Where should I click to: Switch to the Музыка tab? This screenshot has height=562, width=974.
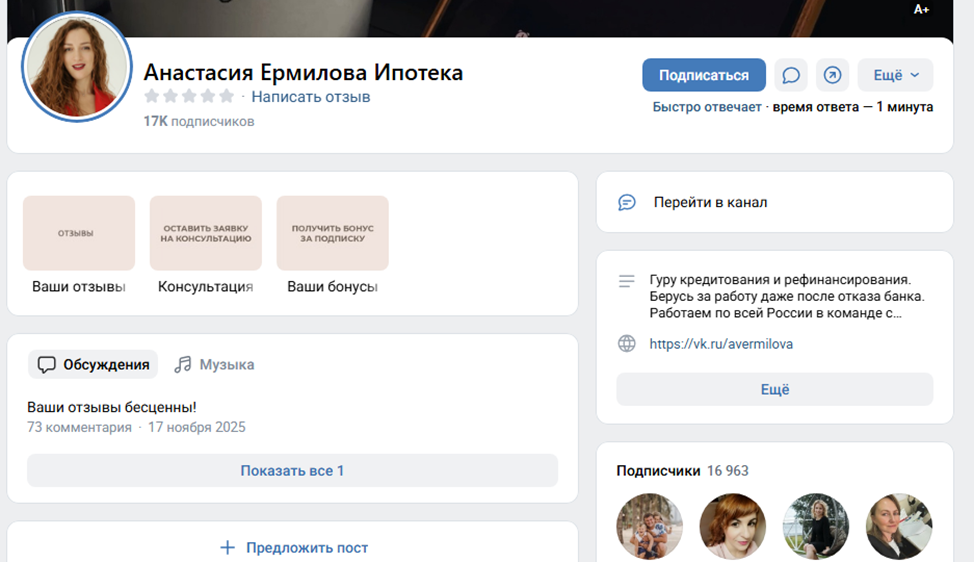214,365
